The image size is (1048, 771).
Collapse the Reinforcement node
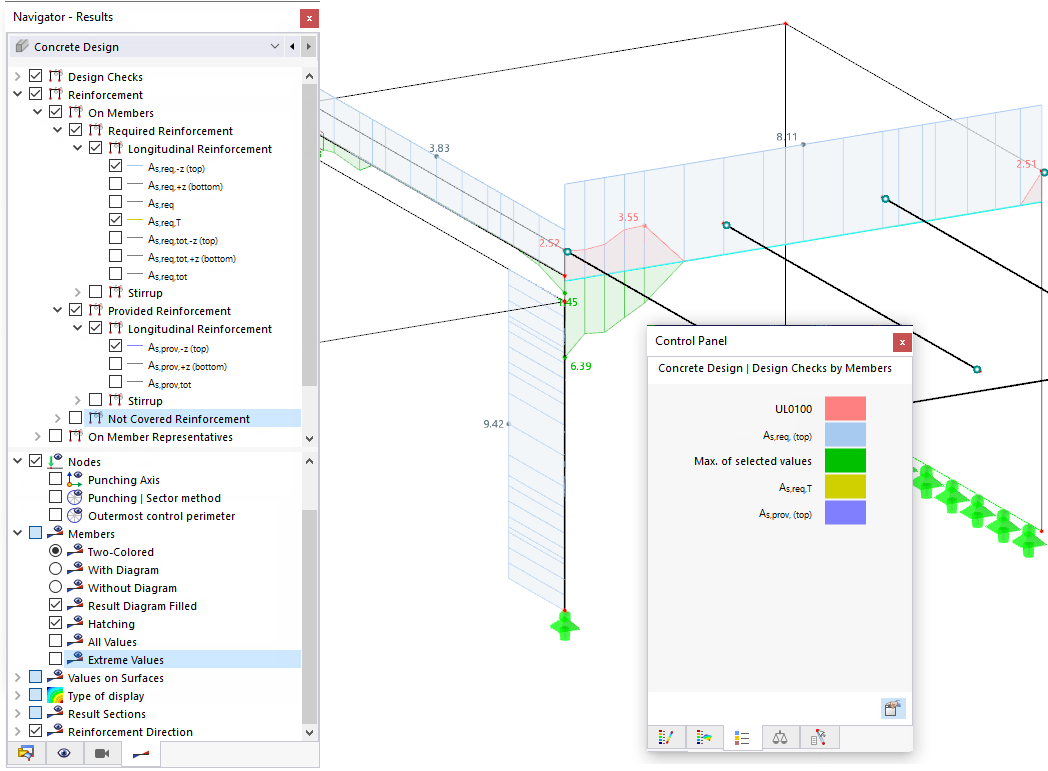(x=17, y=94)
